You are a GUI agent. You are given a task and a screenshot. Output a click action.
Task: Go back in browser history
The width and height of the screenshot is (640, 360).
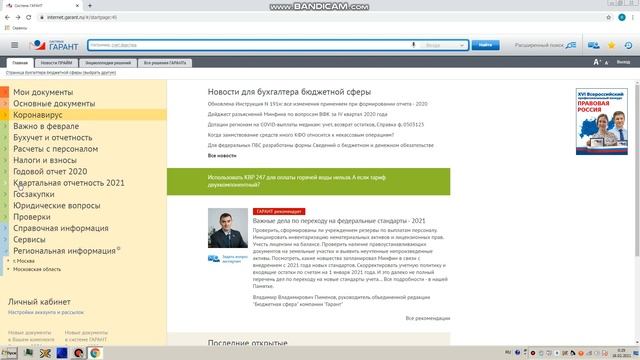coord(7,17)
